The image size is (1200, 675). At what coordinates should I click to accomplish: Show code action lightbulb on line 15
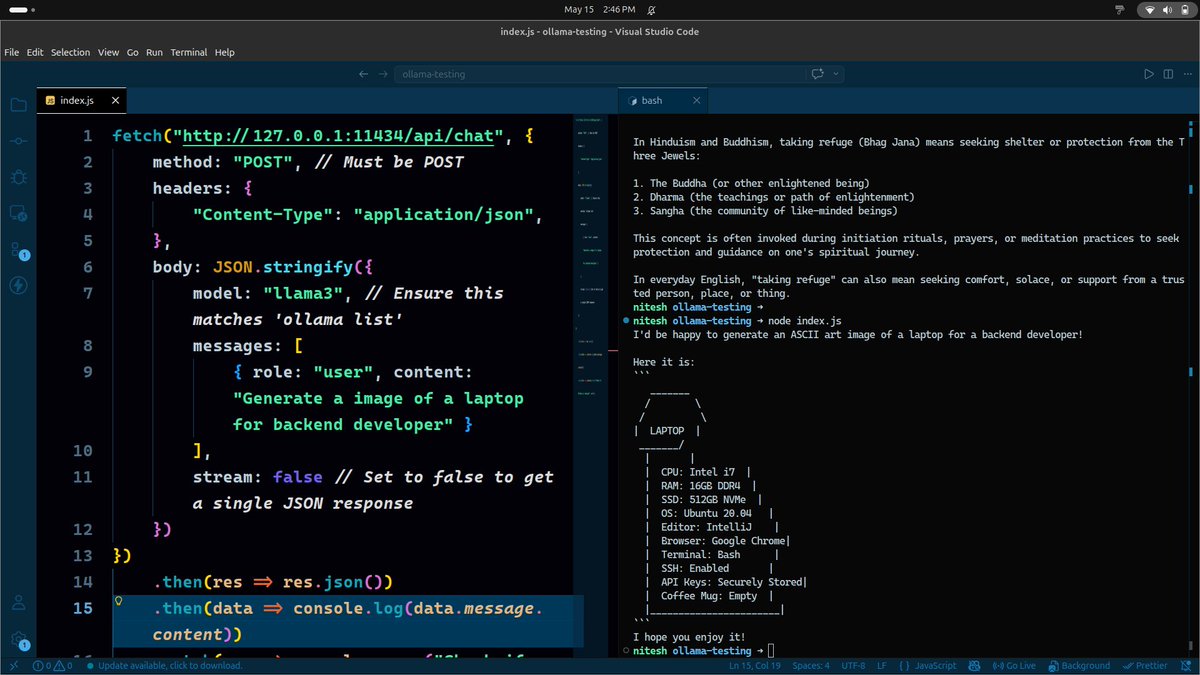click(x=119, y=601)
